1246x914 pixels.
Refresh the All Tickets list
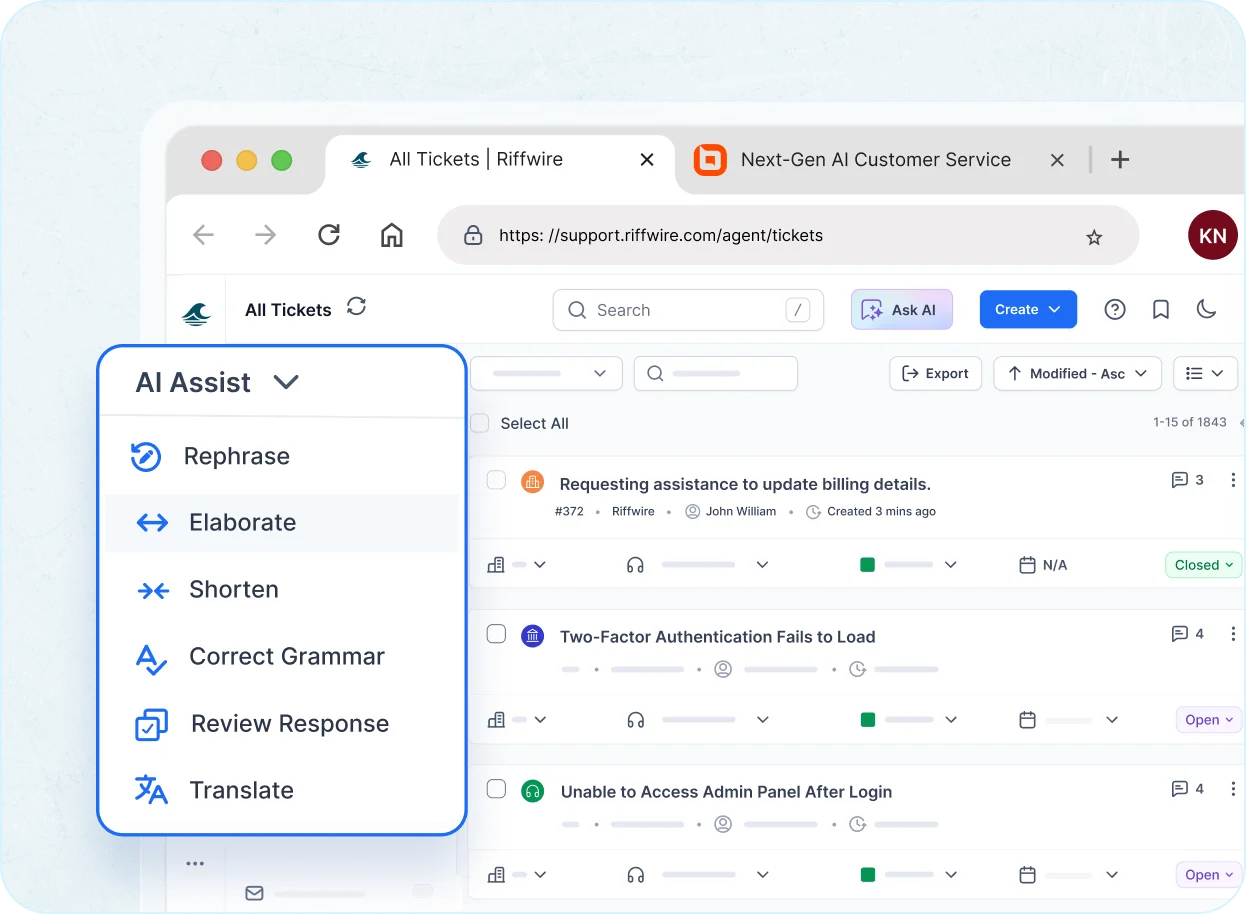click(356, 306)
